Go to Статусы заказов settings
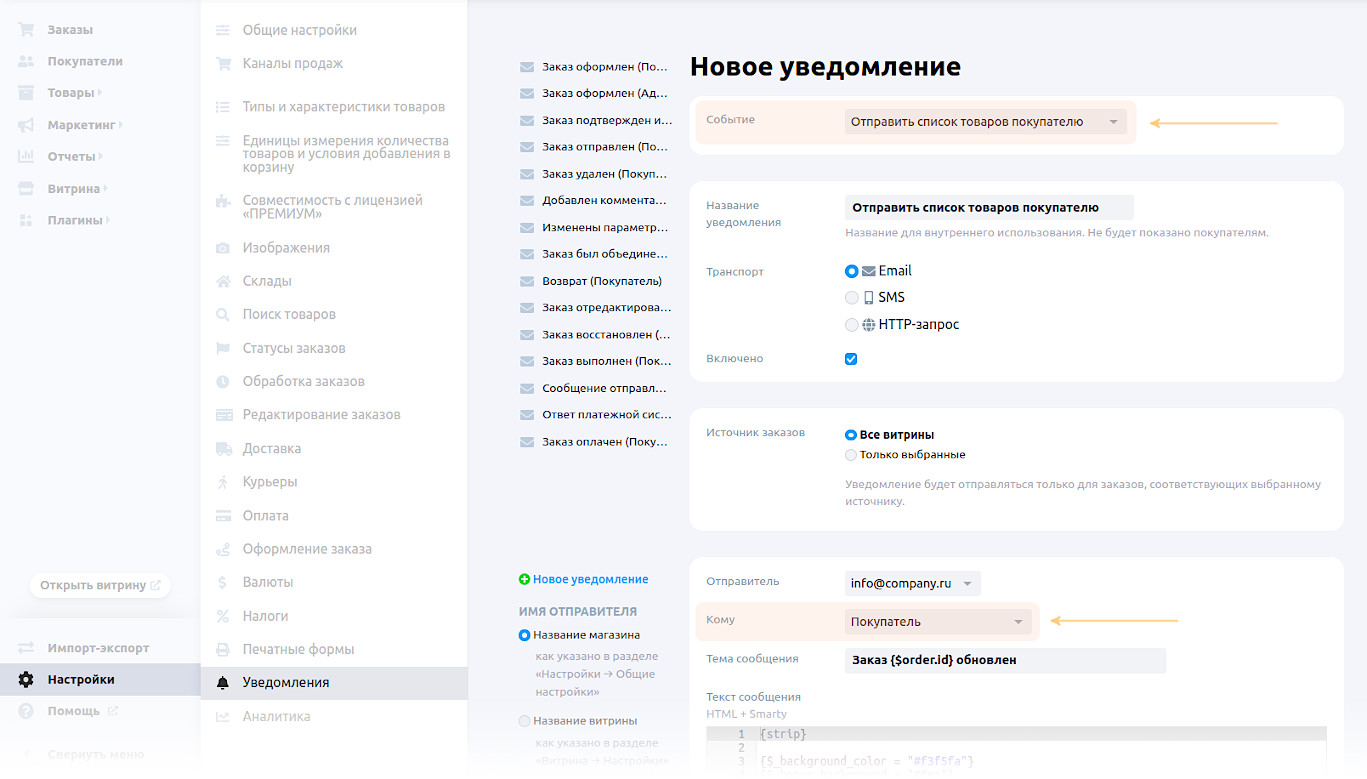 click(293, 349)
